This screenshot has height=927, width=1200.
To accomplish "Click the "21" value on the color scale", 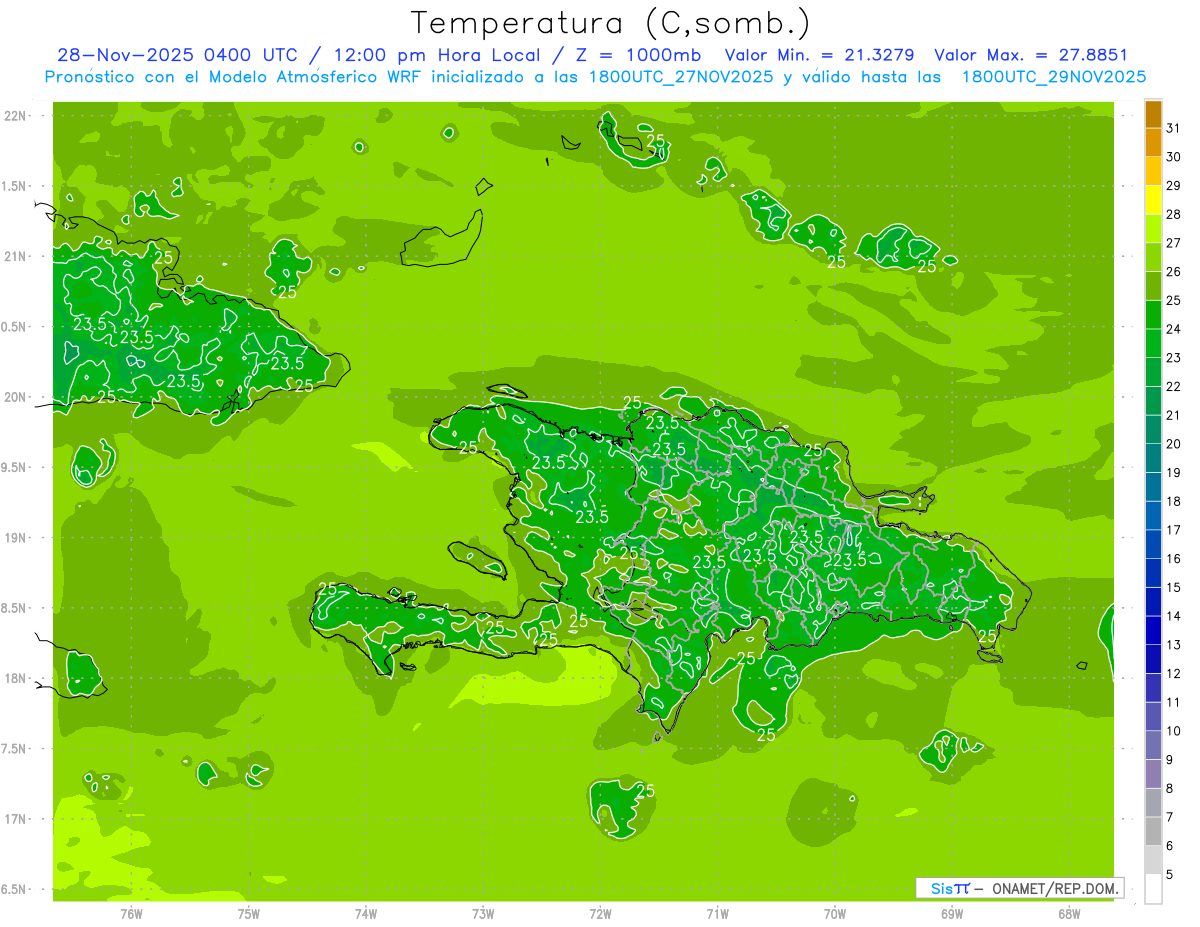I will click(1174, 415).
